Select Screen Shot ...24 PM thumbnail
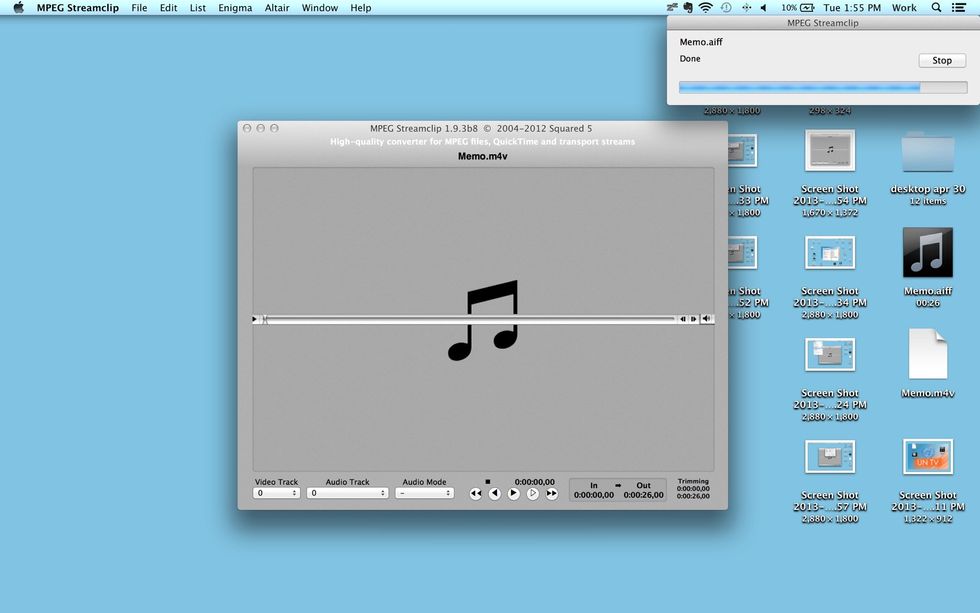This screenshot has height=613, width=980. pos(829,354)
